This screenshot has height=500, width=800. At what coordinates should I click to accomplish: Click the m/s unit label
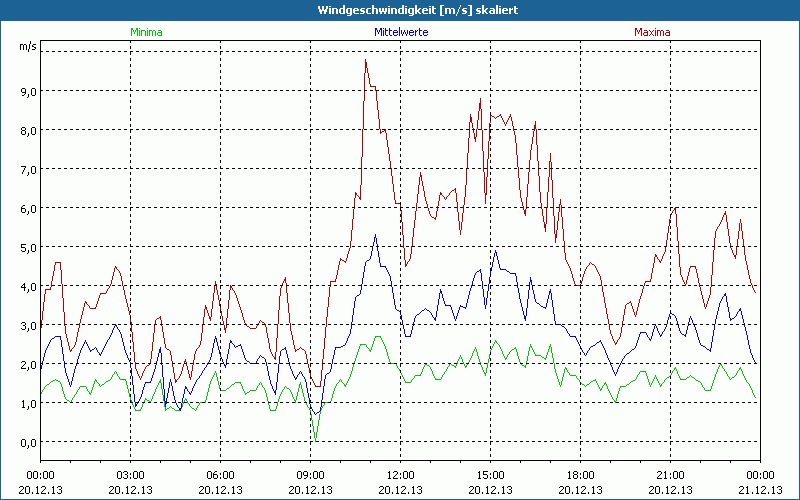click(28, 46)
